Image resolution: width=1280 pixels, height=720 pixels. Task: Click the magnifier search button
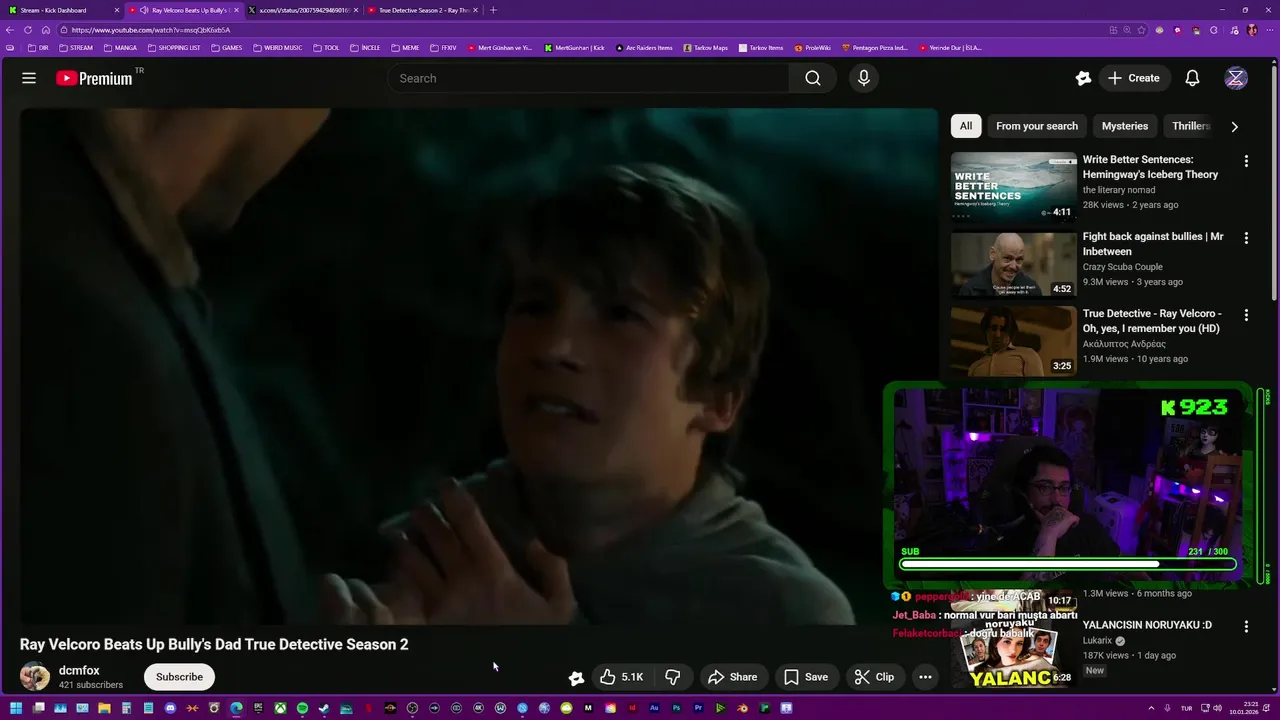point(813,78)
